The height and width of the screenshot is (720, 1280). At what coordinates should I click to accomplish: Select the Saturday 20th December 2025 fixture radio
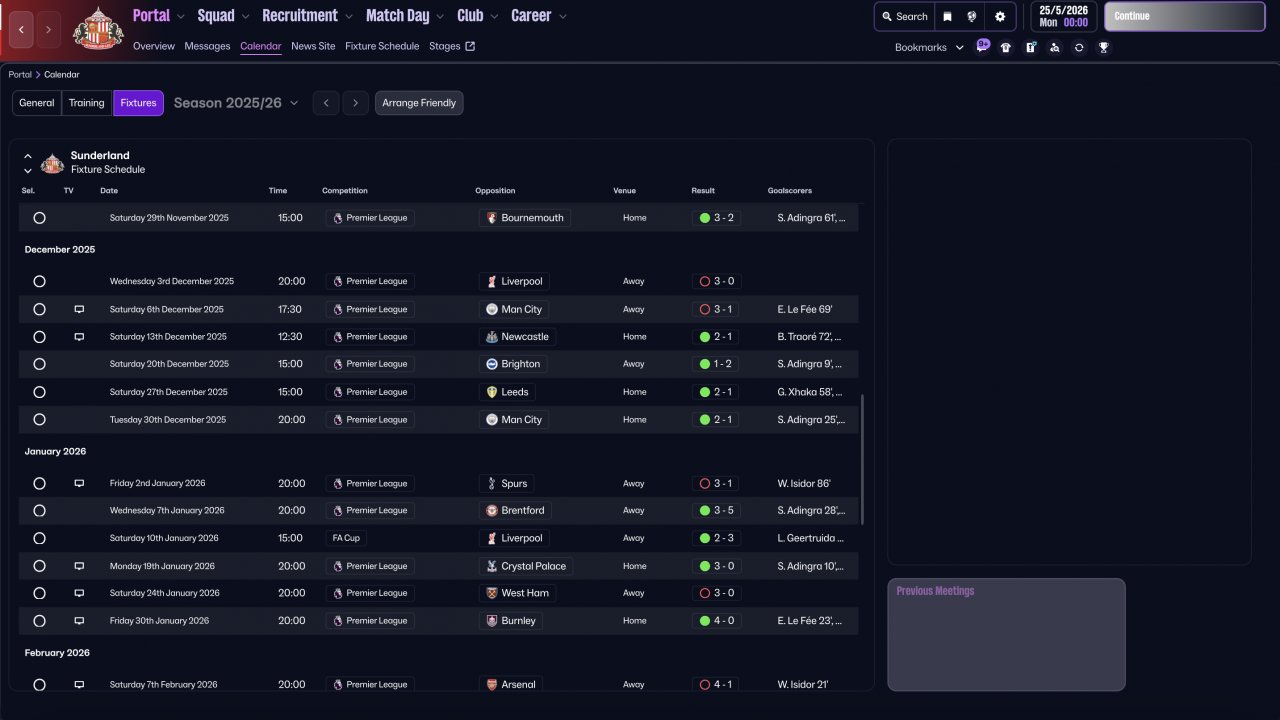pos(39,364)
